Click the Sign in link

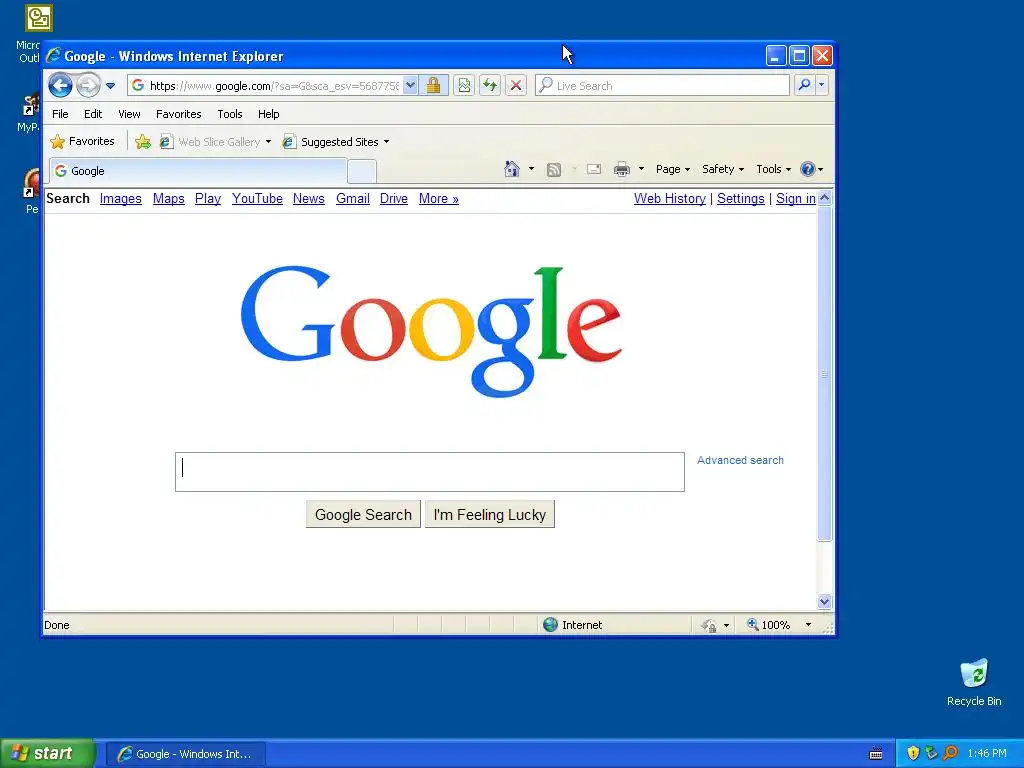[795, 199]
